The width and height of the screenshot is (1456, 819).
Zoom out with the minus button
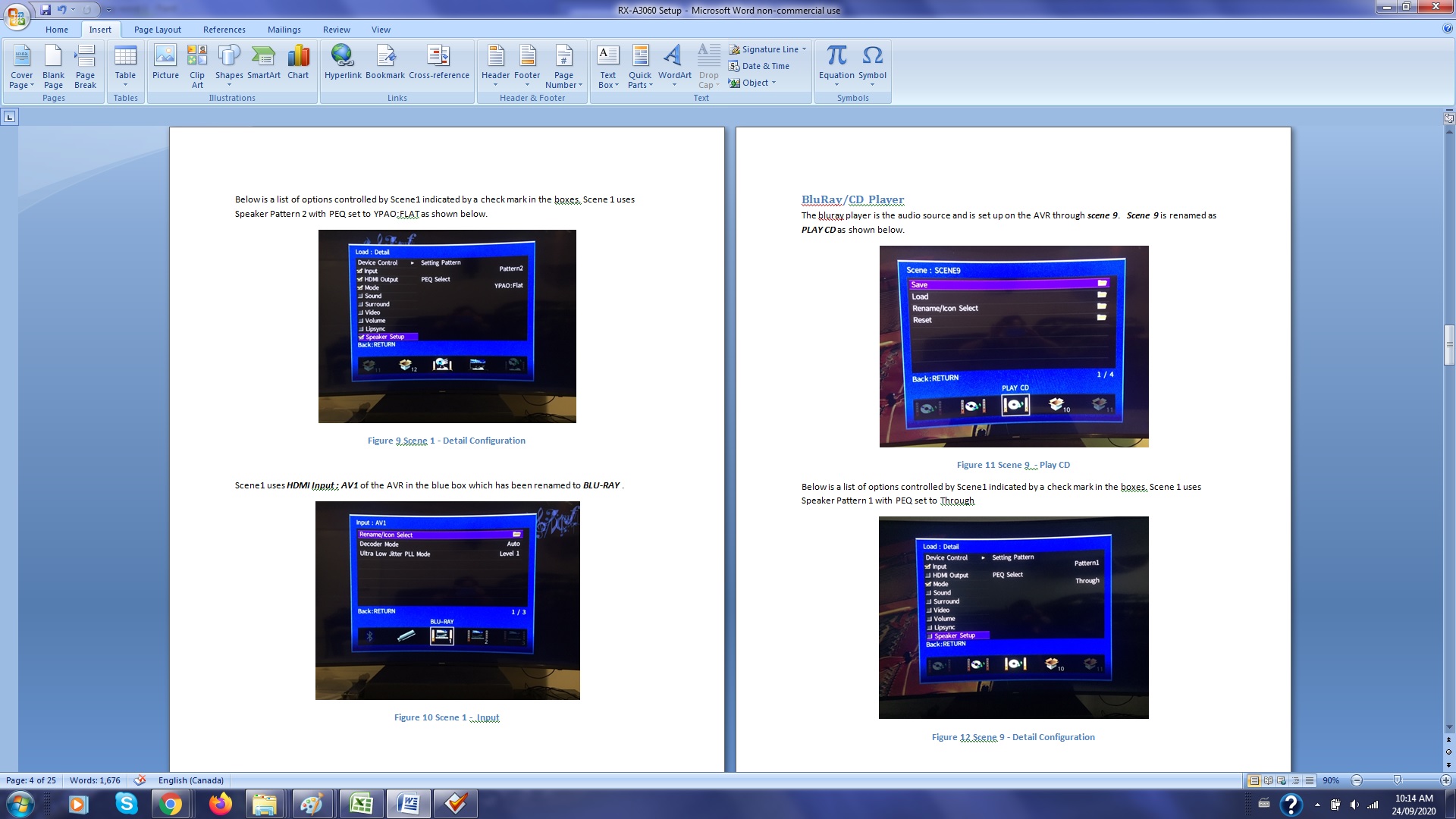pyautogui.click(x=1357, y=780)
